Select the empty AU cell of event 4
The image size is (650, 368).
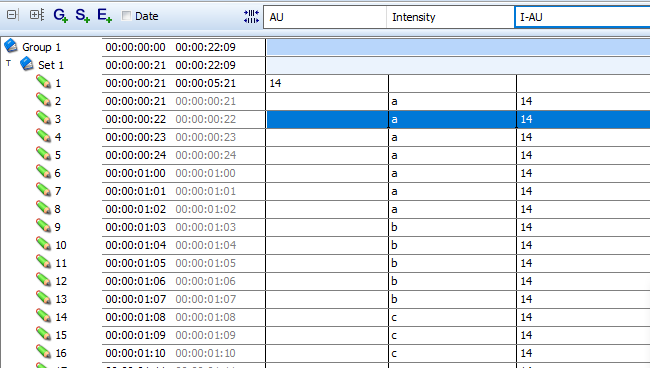point(327,137)
